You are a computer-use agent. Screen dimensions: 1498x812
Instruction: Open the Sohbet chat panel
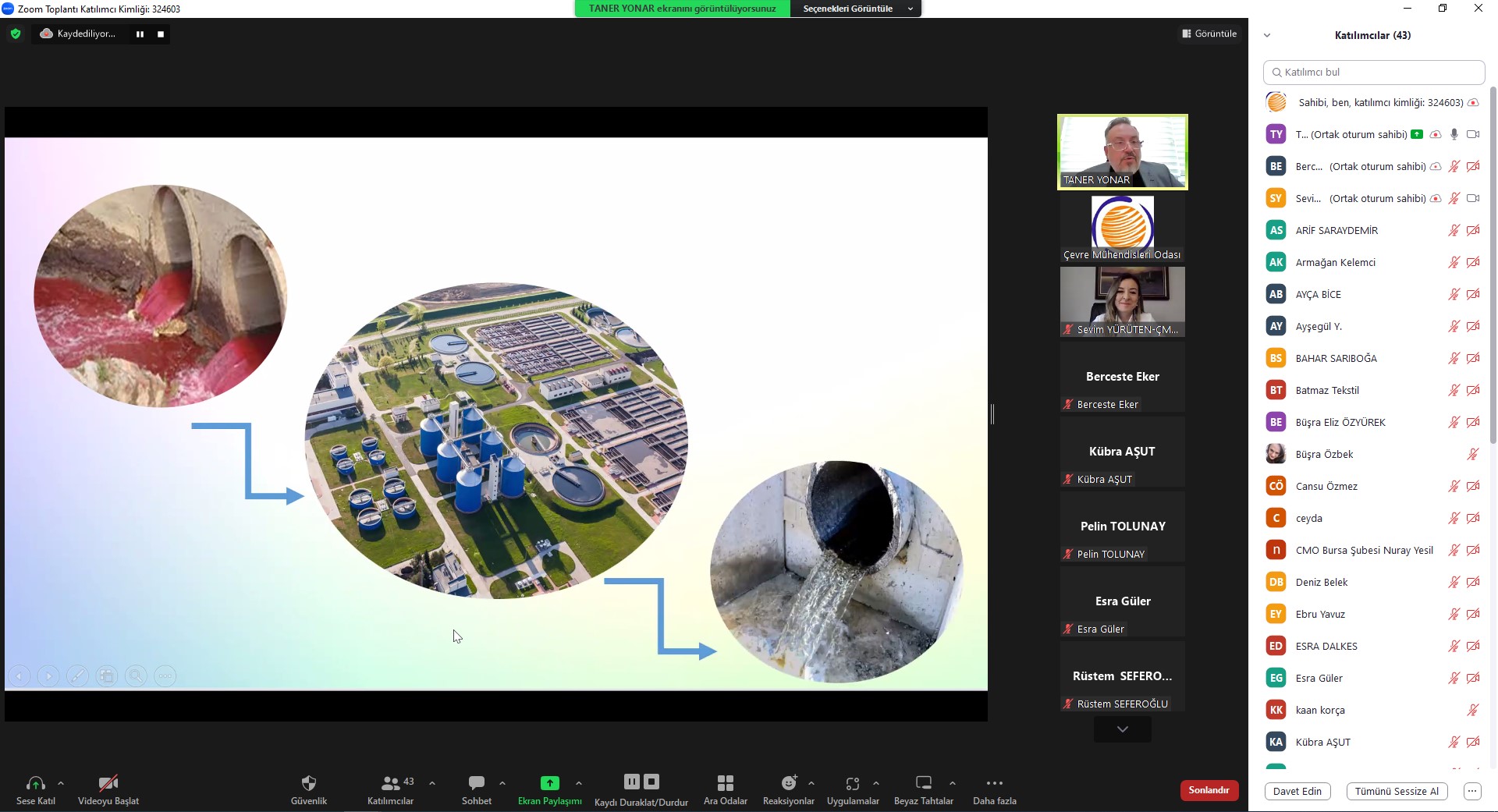coord(477,783)
